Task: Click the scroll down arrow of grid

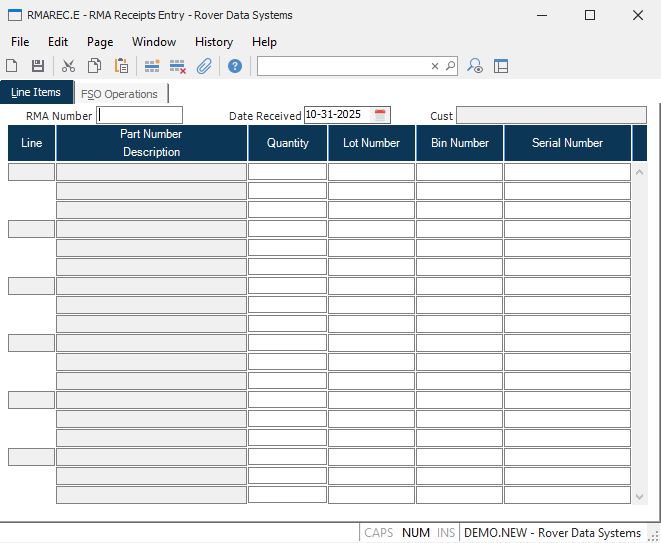Action: click(640, 496)
